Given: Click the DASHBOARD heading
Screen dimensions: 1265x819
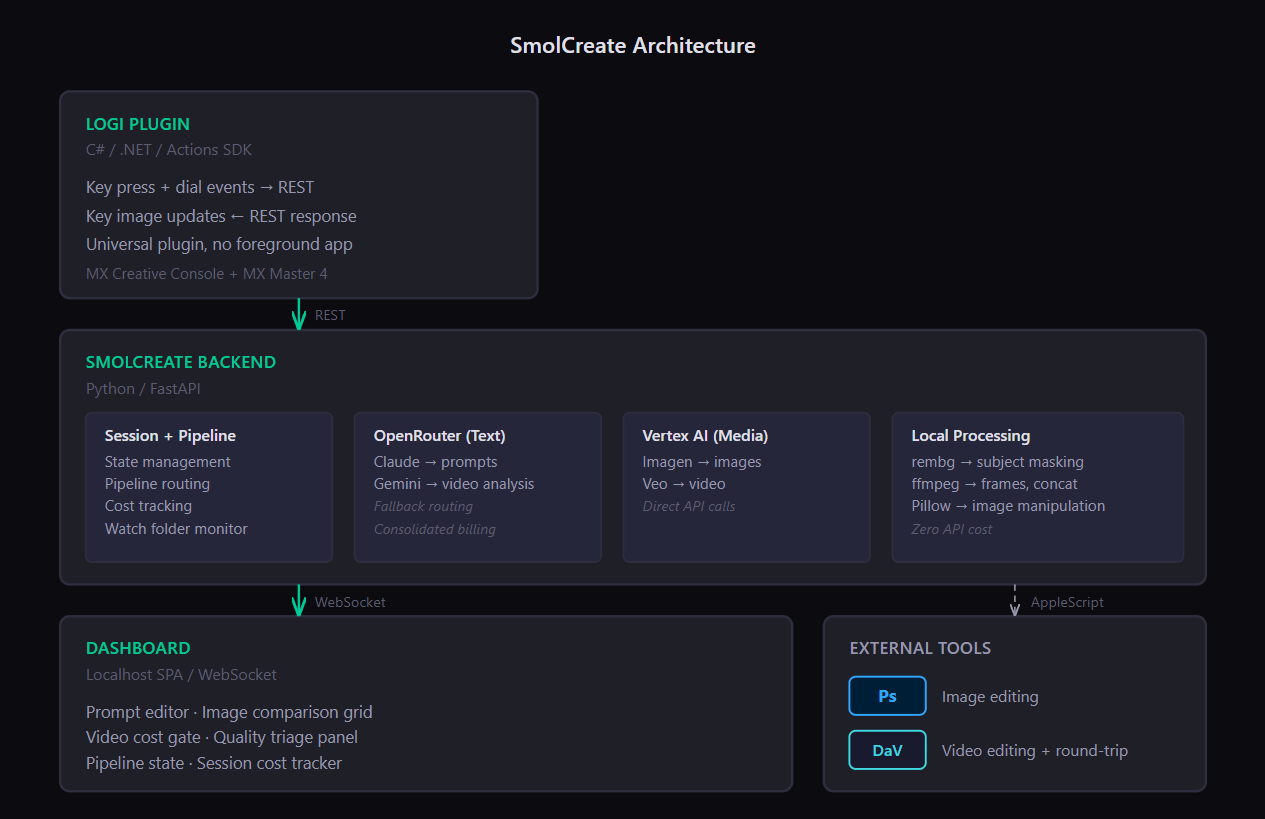Looking at the screenshot, I should 138,648.
